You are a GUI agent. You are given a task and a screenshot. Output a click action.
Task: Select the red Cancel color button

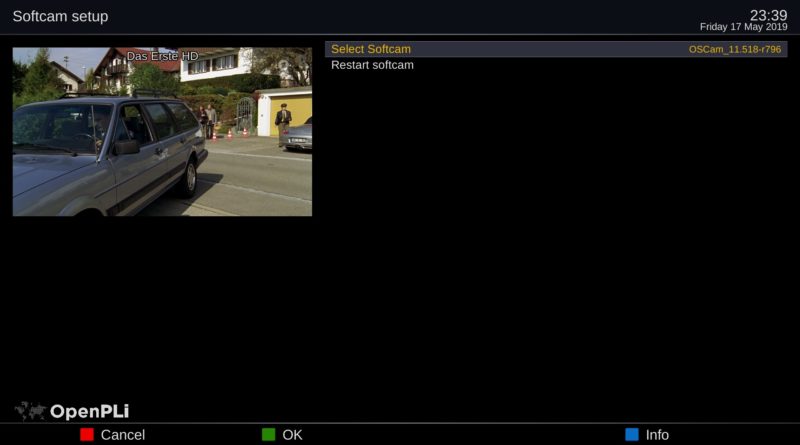pos(87,434)
